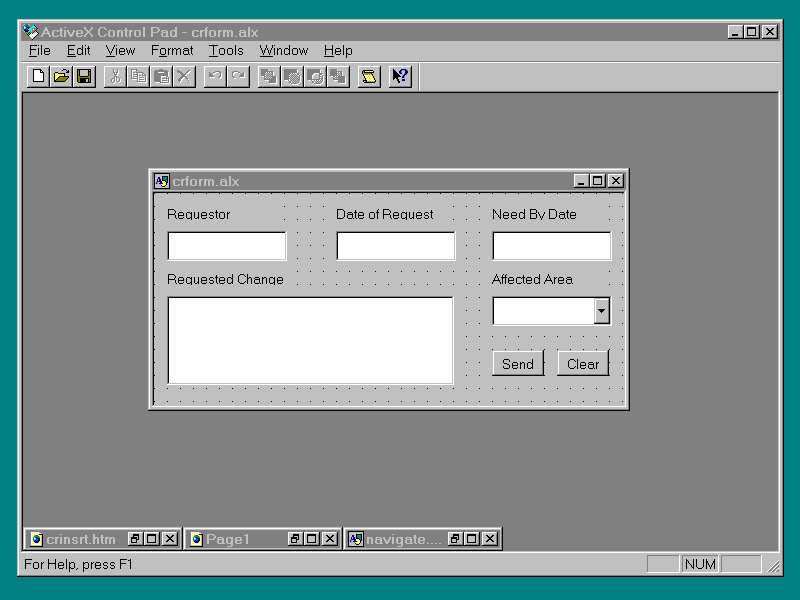The width and height of the screenshot is (800, 600).
Task: Restore the minimized crinsrt.htm window
Action: coord(134,539)
